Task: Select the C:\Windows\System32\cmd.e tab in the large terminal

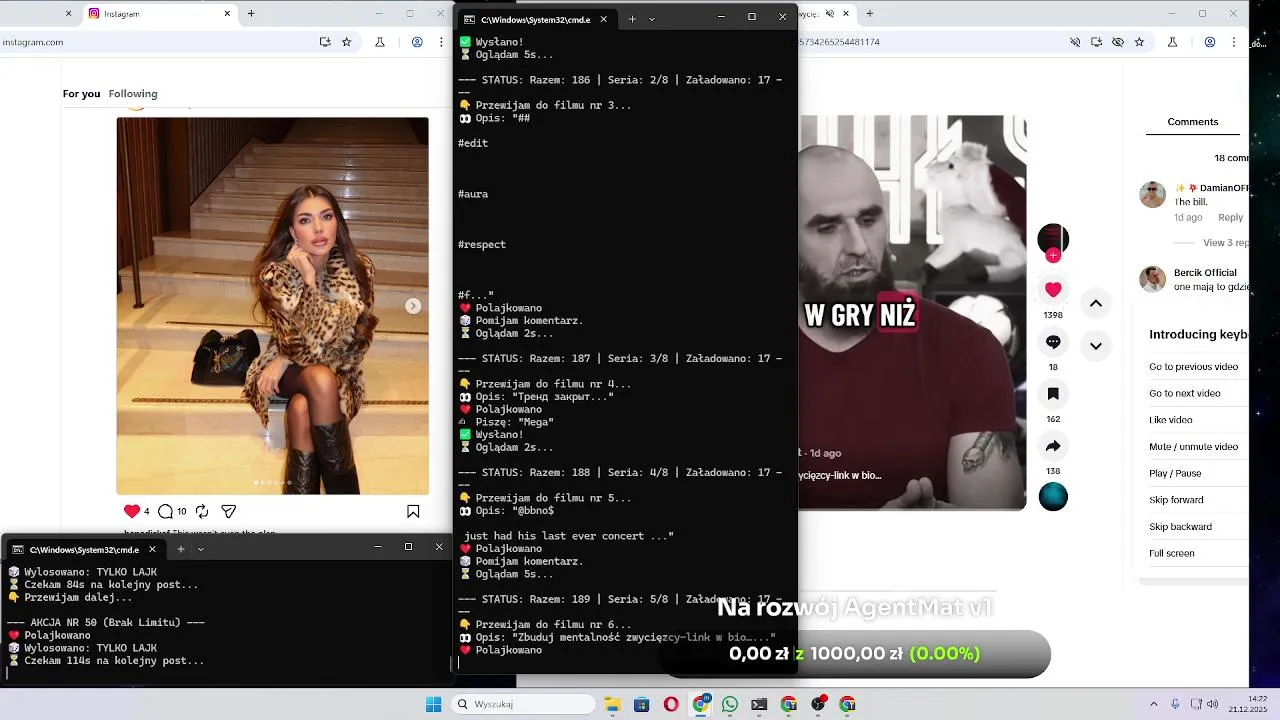Action: point(537,19)
